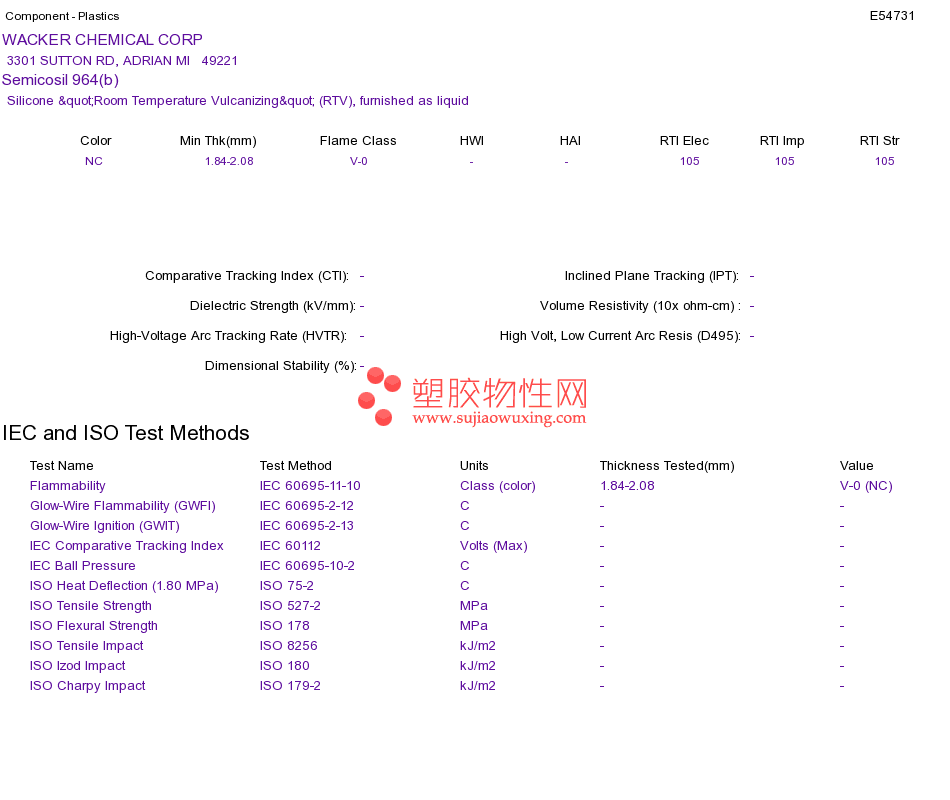Click the RTI Elec value 105
This screenshot has height=800, width=950.
689,161
